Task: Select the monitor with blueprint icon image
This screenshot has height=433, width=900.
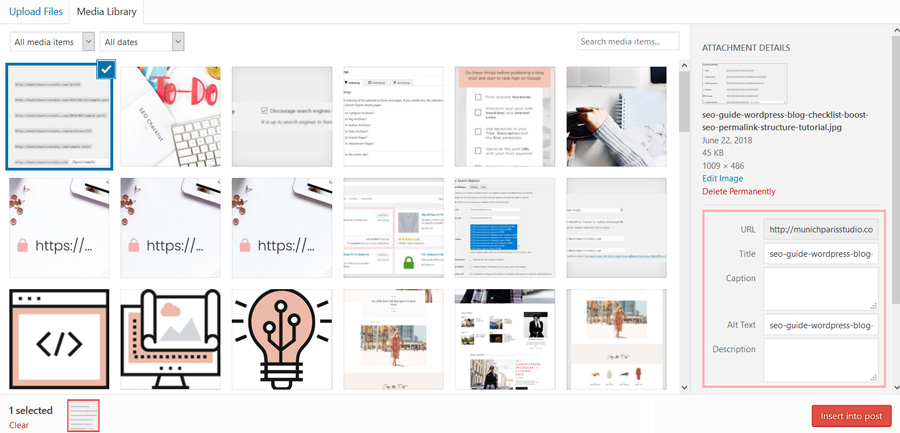Action: (x=170, y=339)
